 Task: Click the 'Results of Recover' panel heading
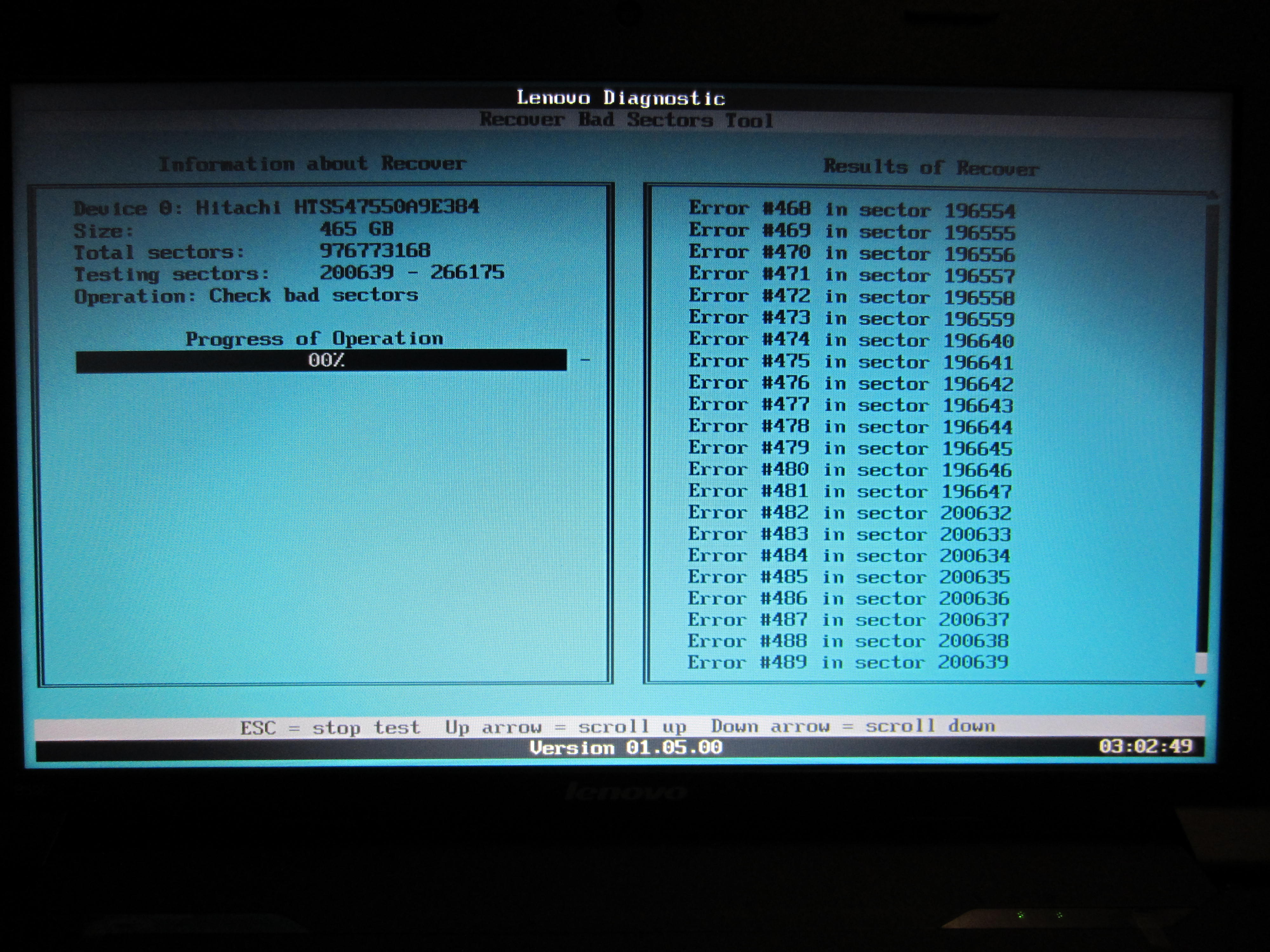click(931, 167)
